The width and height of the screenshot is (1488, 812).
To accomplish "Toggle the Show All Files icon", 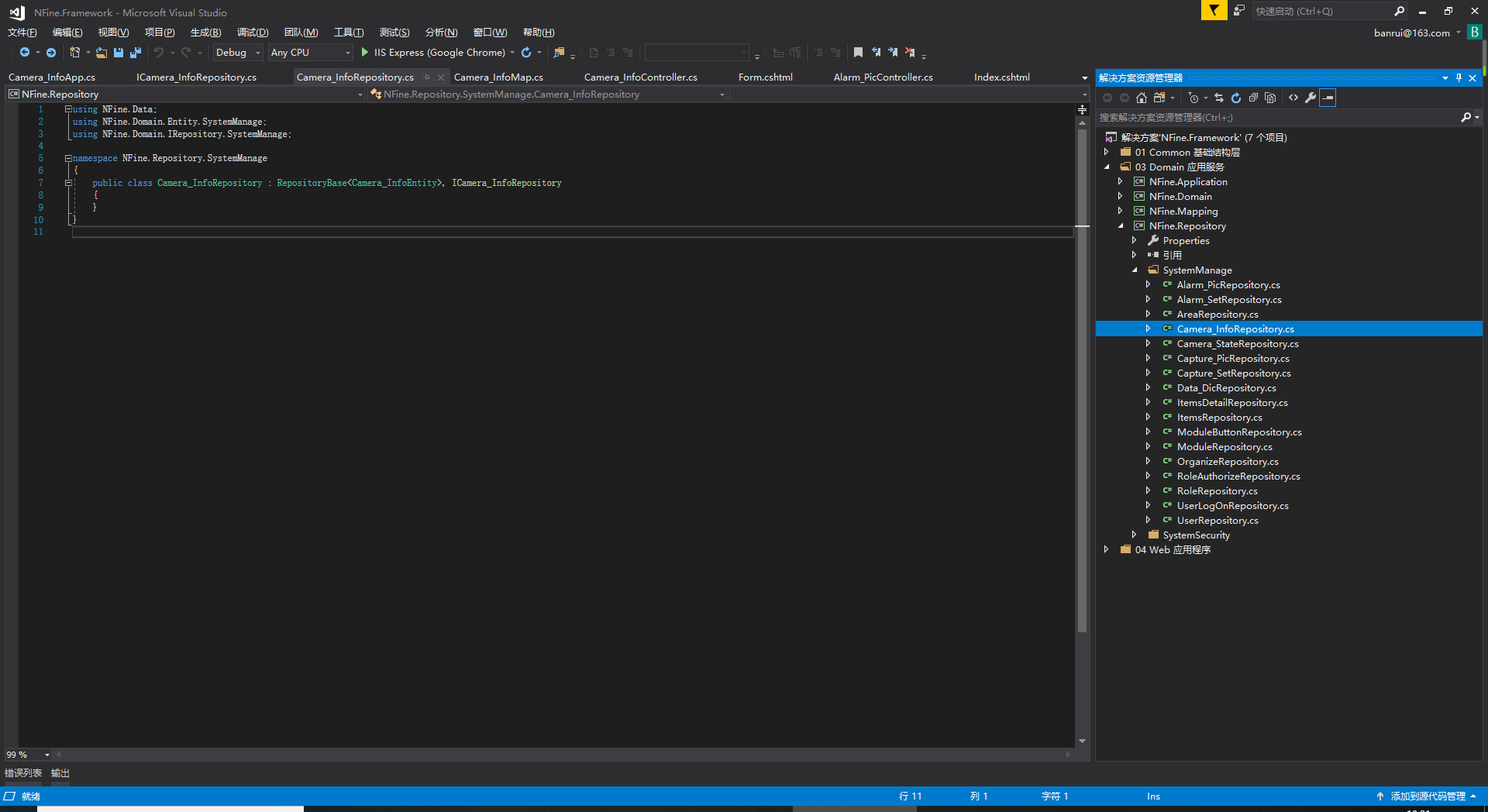I will pos(1270,98).
